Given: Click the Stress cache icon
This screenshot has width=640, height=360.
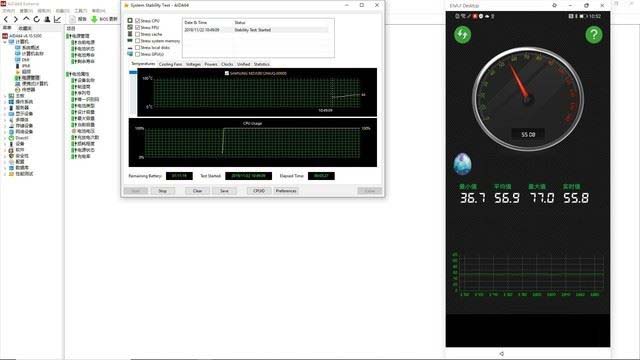Looking at the screenshot, I should tap(130, 34).
